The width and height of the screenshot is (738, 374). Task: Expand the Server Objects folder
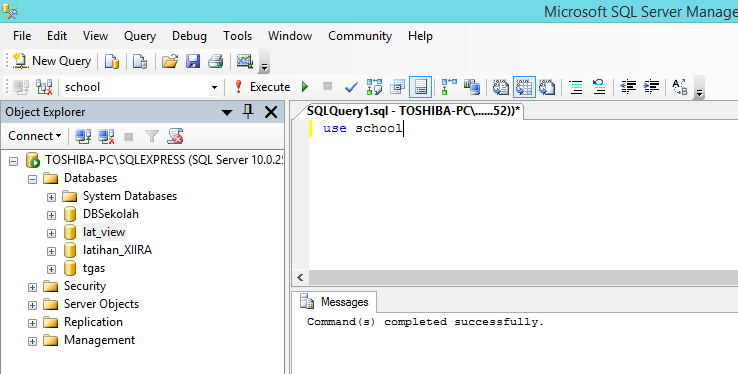32,305
